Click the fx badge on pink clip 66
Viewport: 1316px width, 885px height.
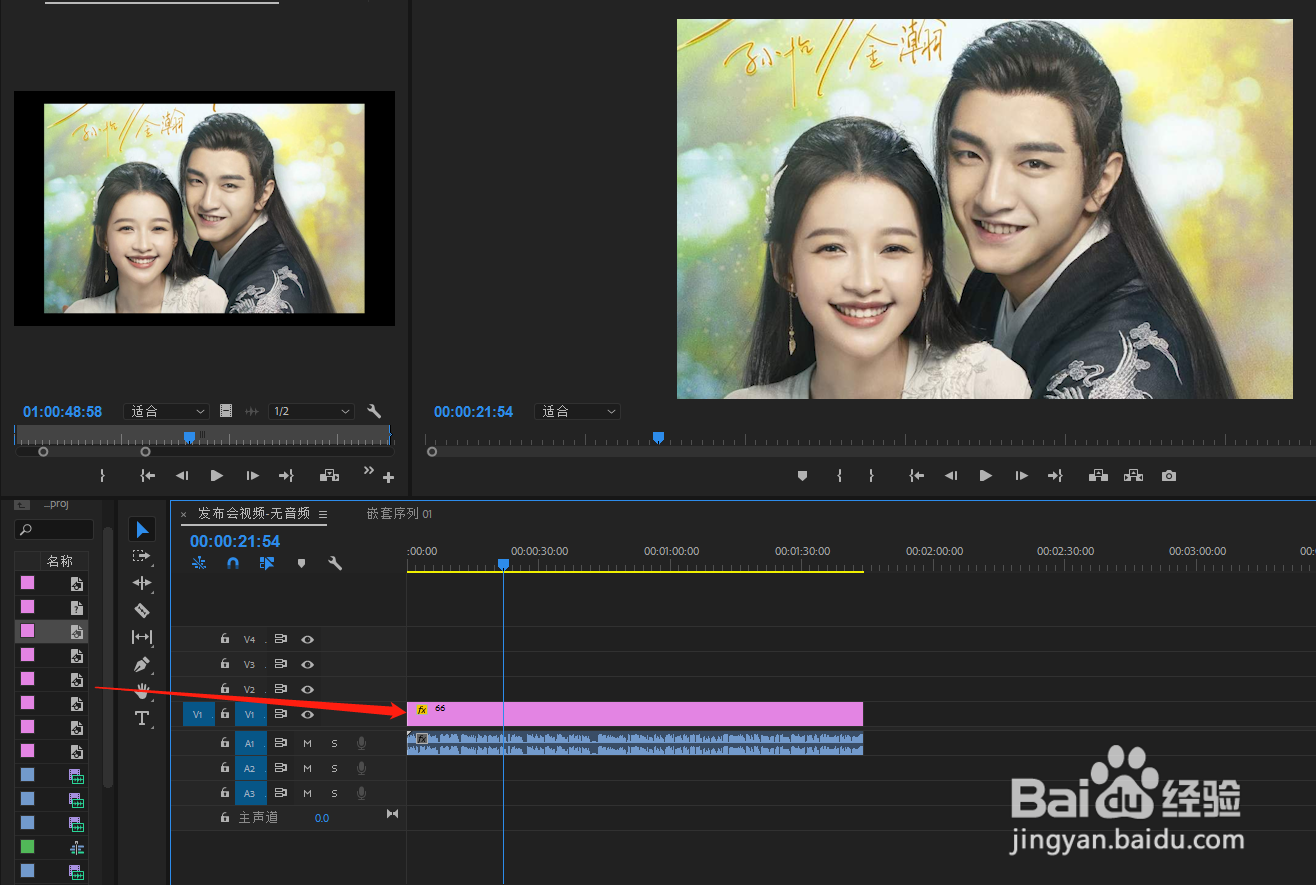[422, 709]
